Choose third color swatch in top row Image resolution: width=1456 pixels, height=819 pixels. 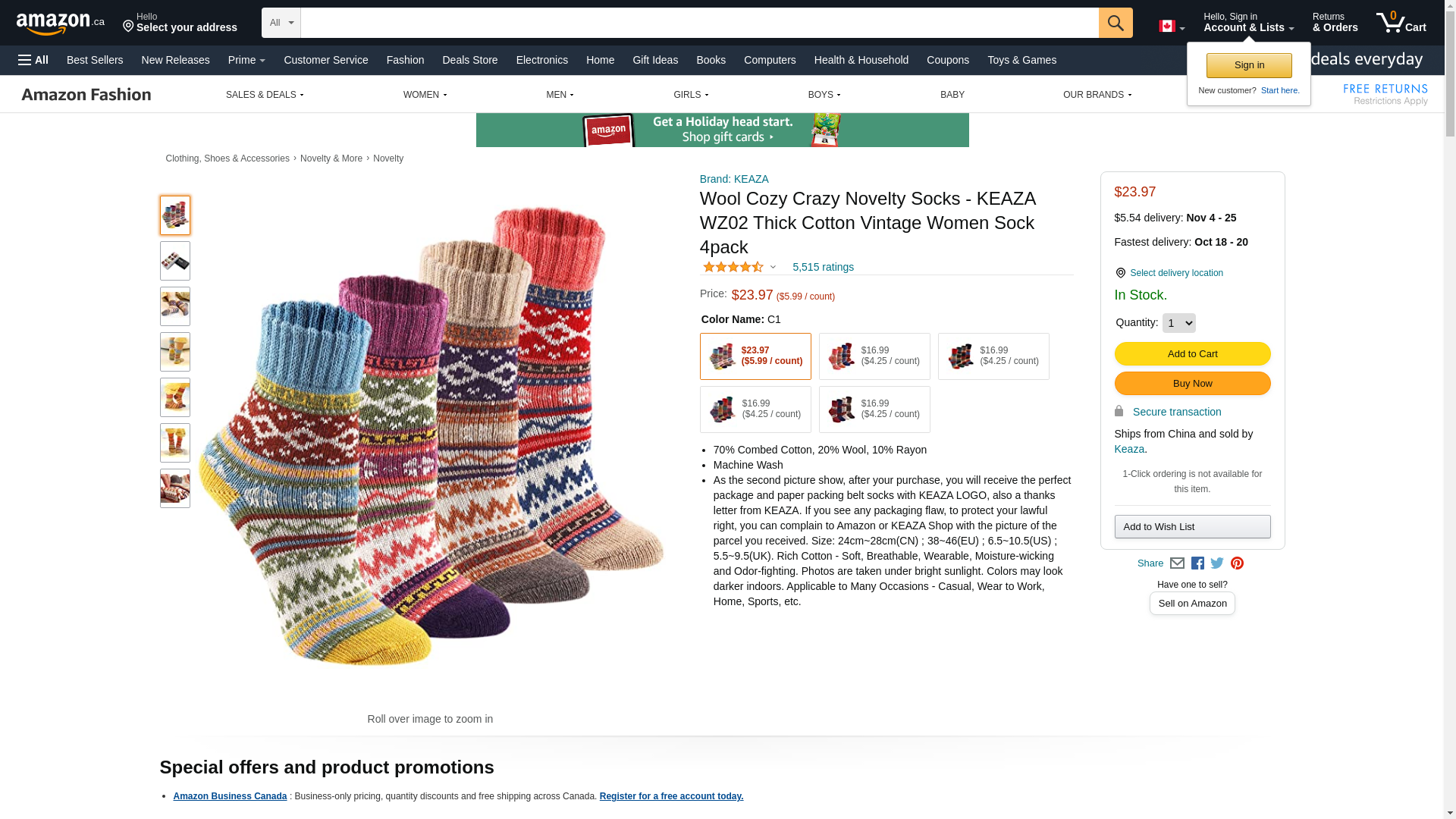coord(993,356)
